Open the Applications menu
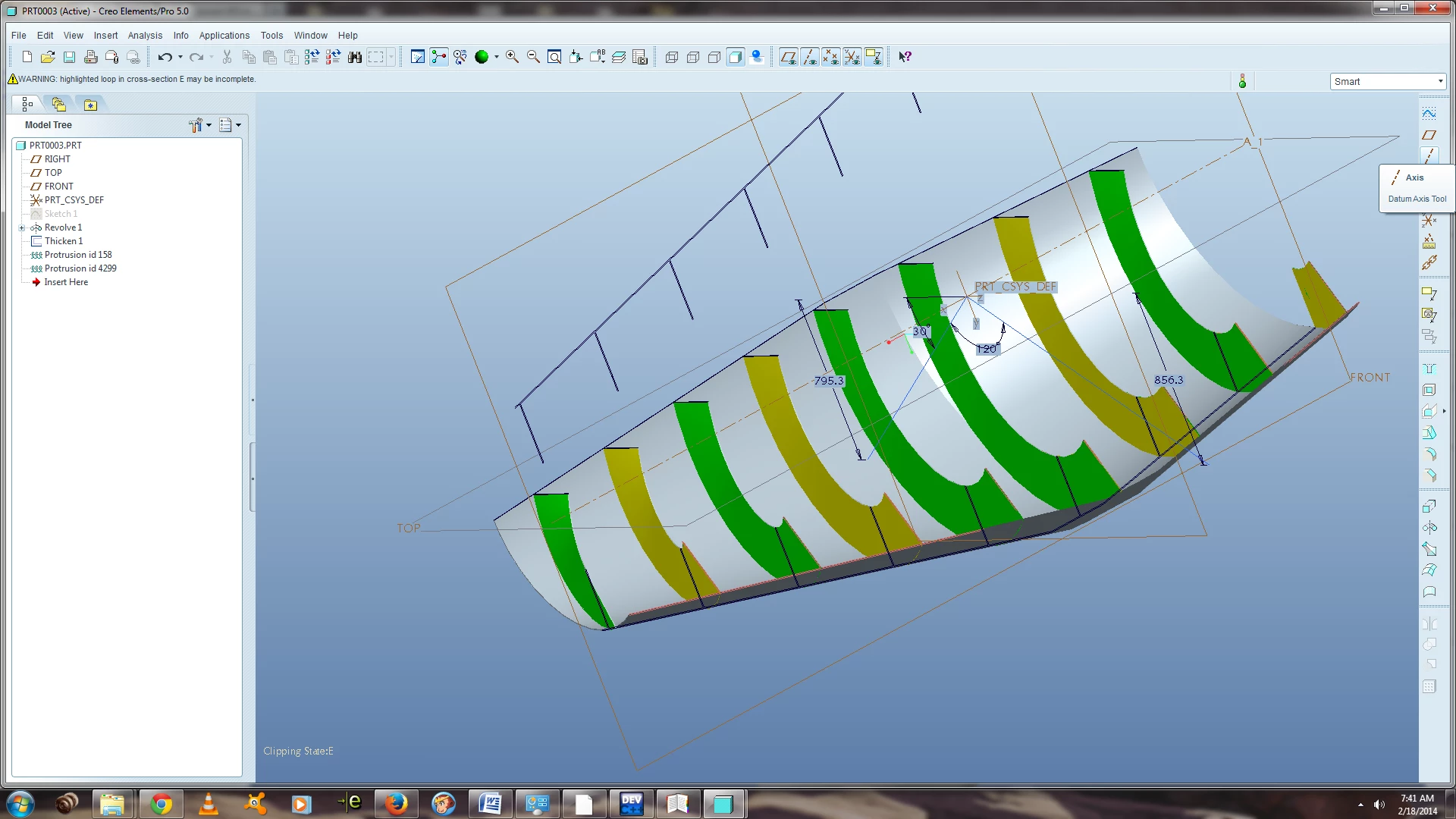This screenshot has width=1456, height=819. coord(224,36)
